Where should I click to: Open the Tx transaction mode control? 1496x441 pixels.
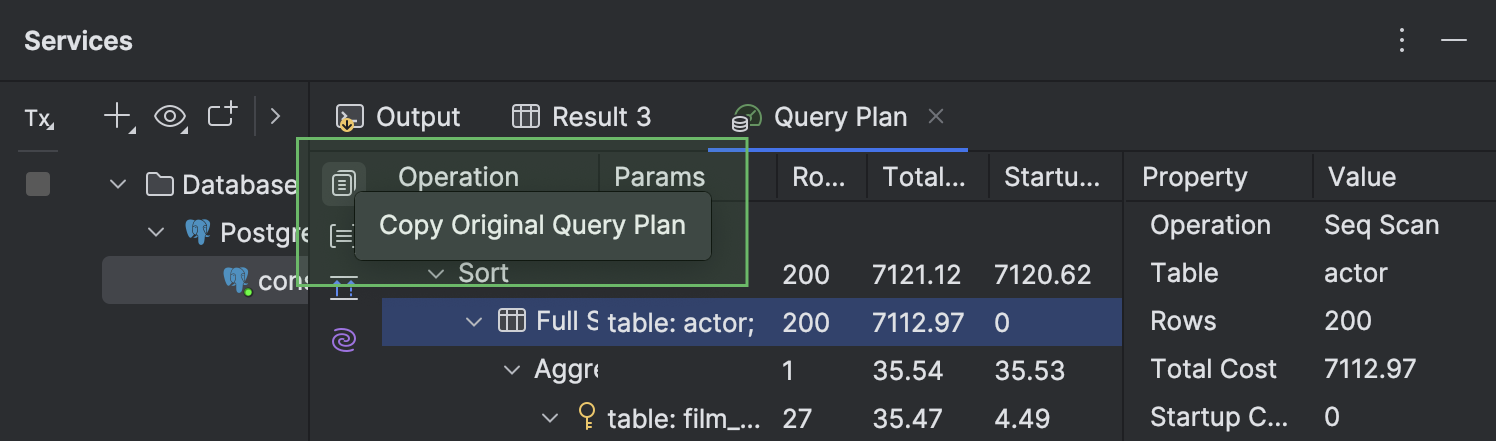tap(39, 119)
